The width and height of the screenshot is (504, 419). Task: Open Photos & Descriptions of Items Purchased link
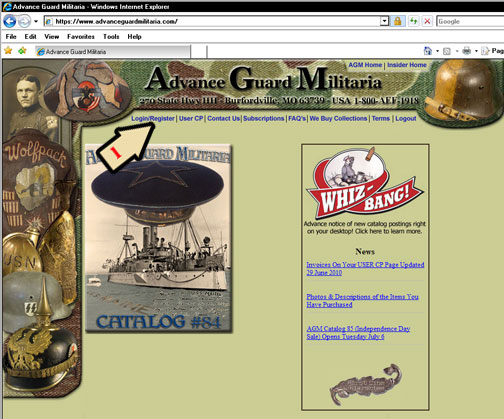362,301
